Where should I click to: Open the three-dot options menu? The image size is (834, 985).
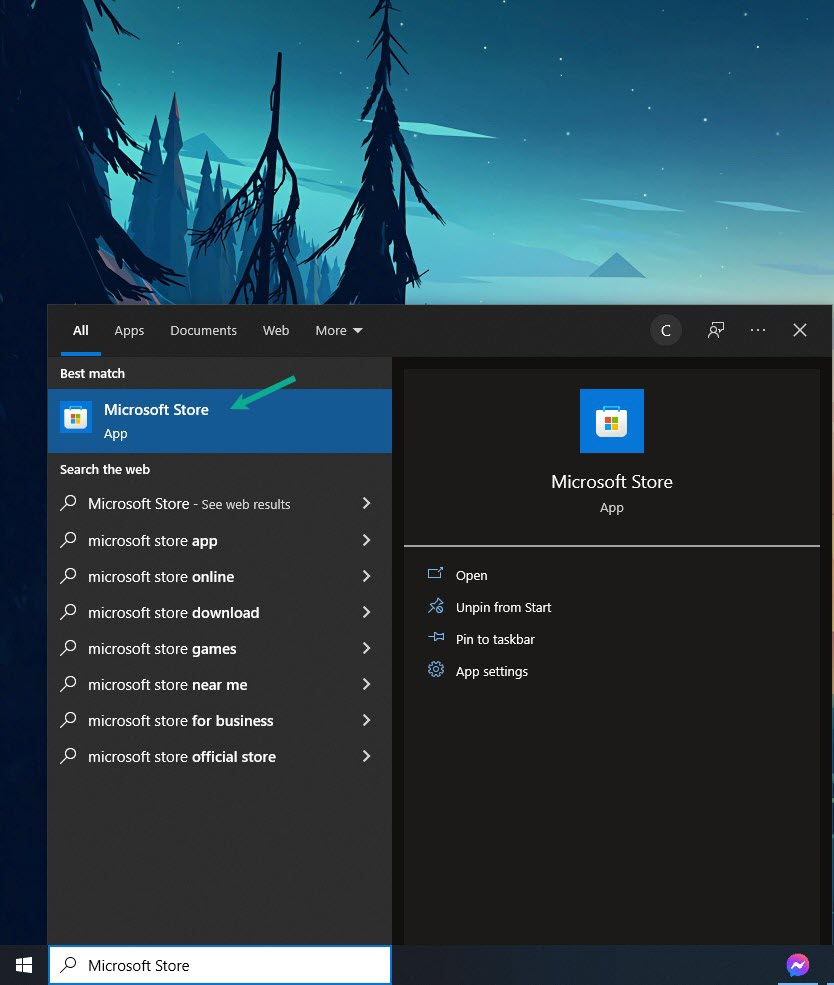tap(758, 330)
